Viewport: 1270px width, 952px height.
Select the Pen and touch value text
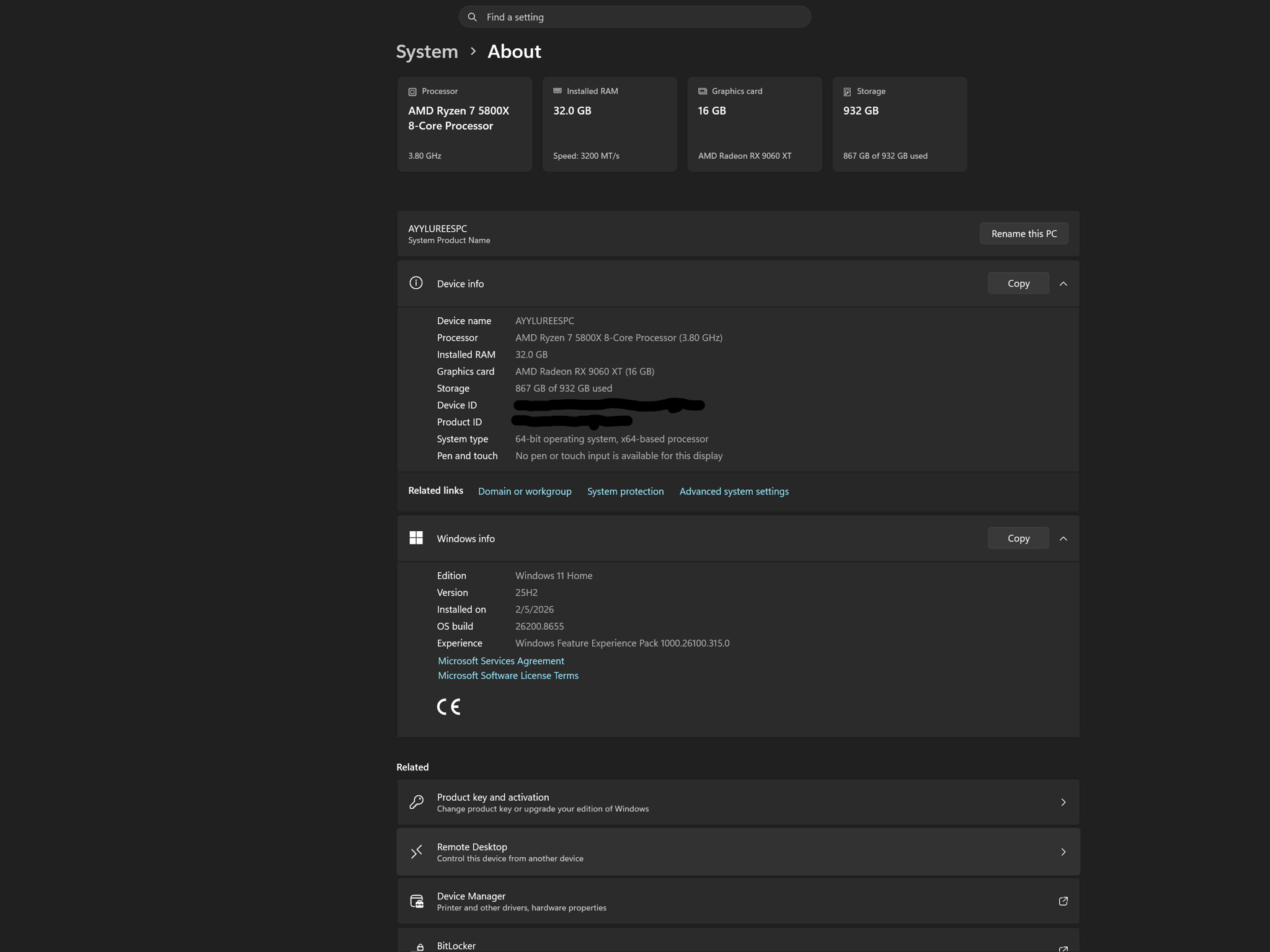[619, 456]
